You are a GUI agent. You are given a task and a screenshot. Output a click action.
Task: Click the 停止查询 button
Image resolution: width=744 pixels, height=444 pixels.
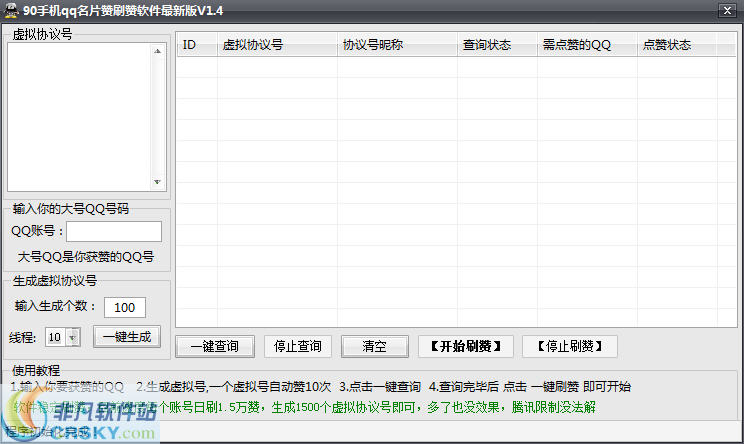pyautogui.click(x=298, y=346)
